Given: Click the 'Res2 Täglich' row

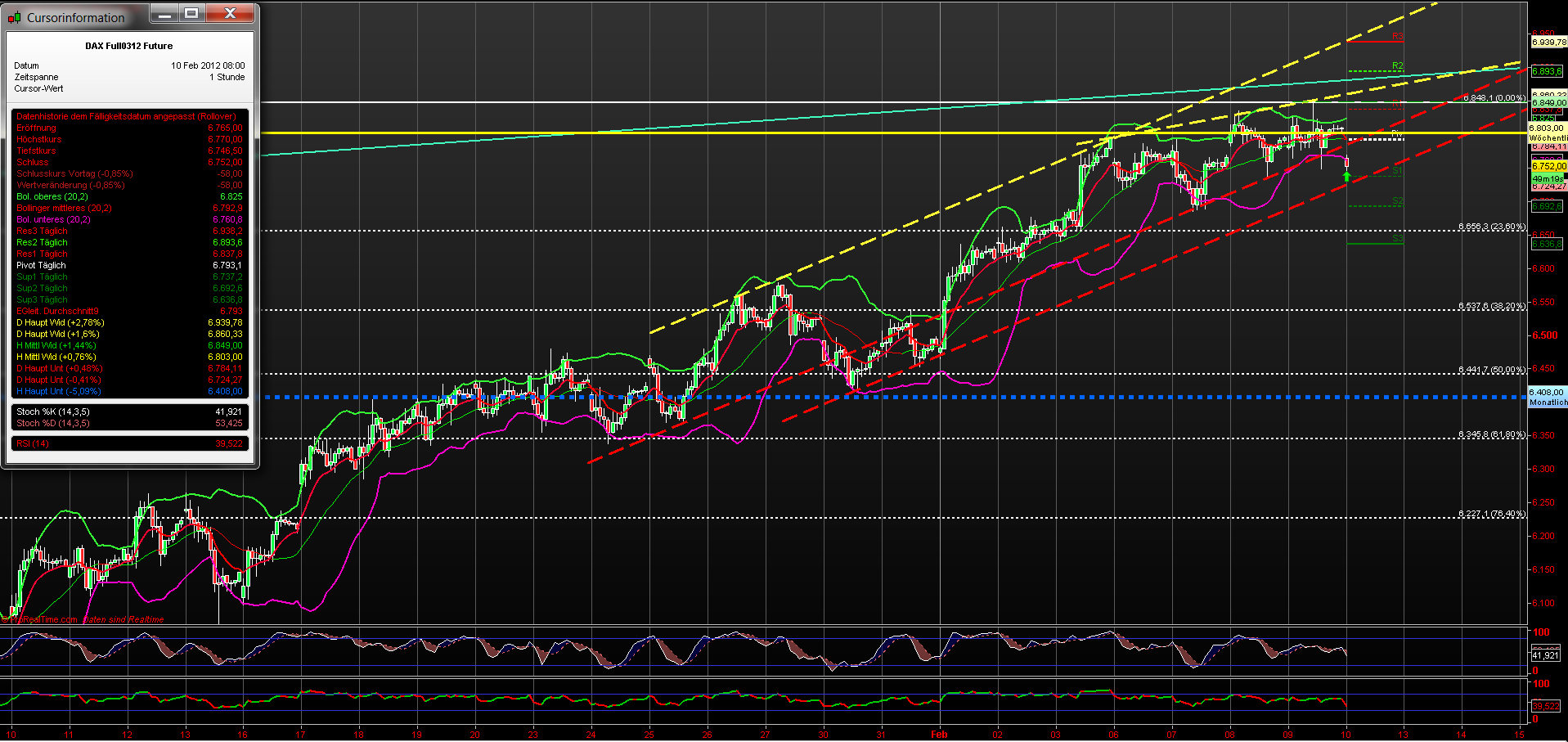Looking at the screenshot, I should tap(129, 242).
